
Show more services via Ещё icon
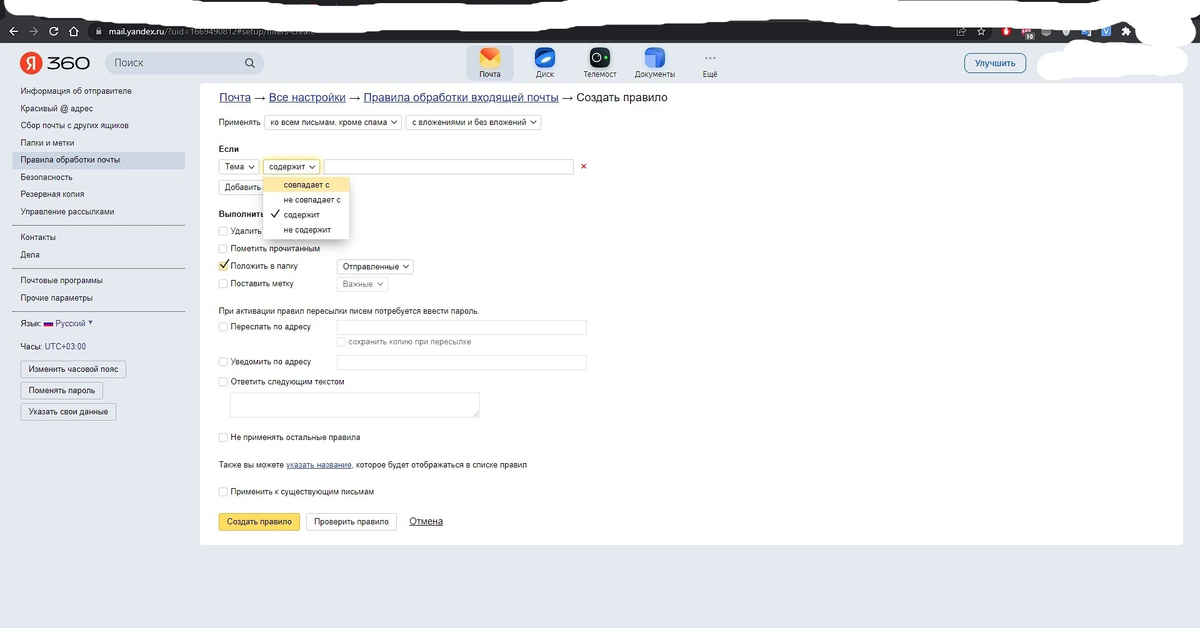click(710, 58)
